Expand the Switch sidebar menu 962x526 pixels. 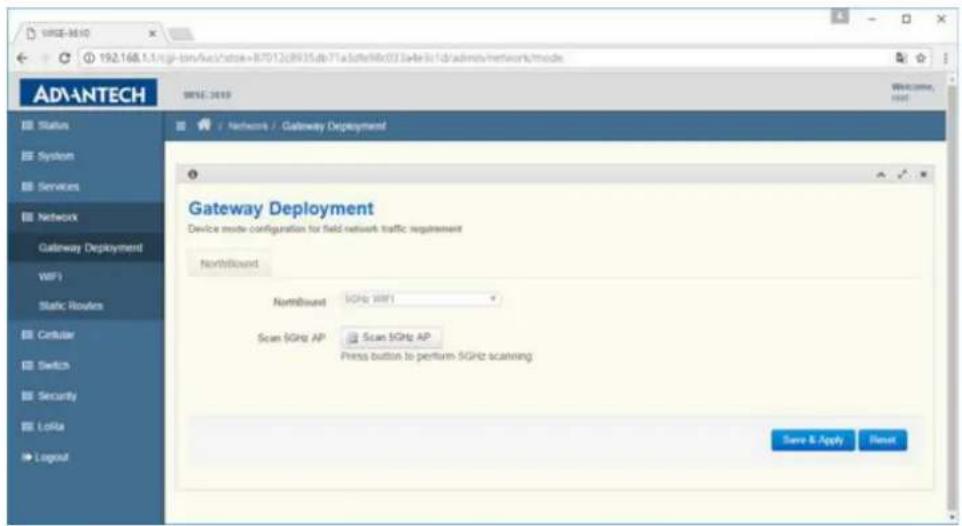tap(46, 366)
